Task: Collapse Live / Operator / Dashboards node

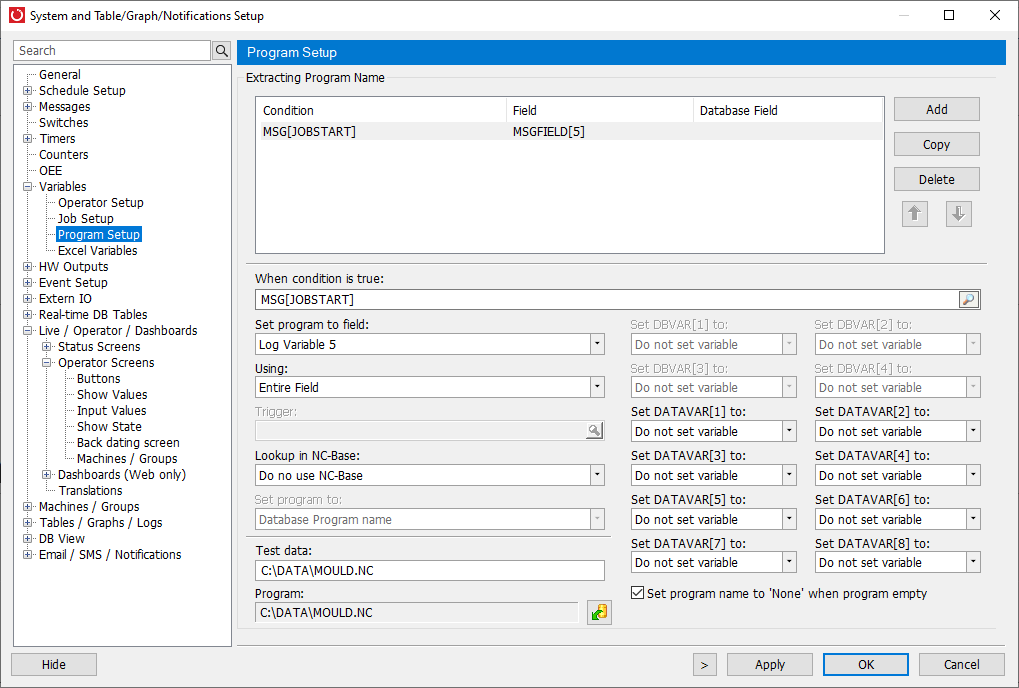Action: click(27, 331)
